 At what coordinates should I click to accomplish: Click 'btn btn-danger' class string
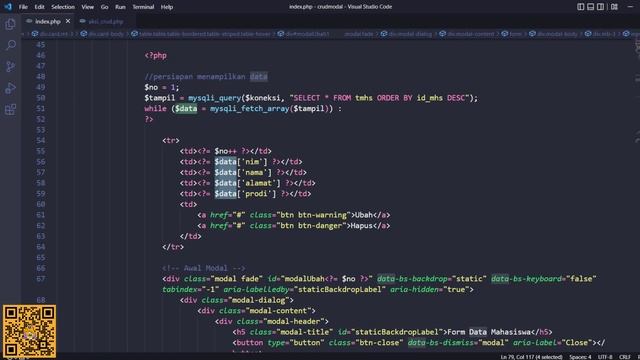(311, 225)
